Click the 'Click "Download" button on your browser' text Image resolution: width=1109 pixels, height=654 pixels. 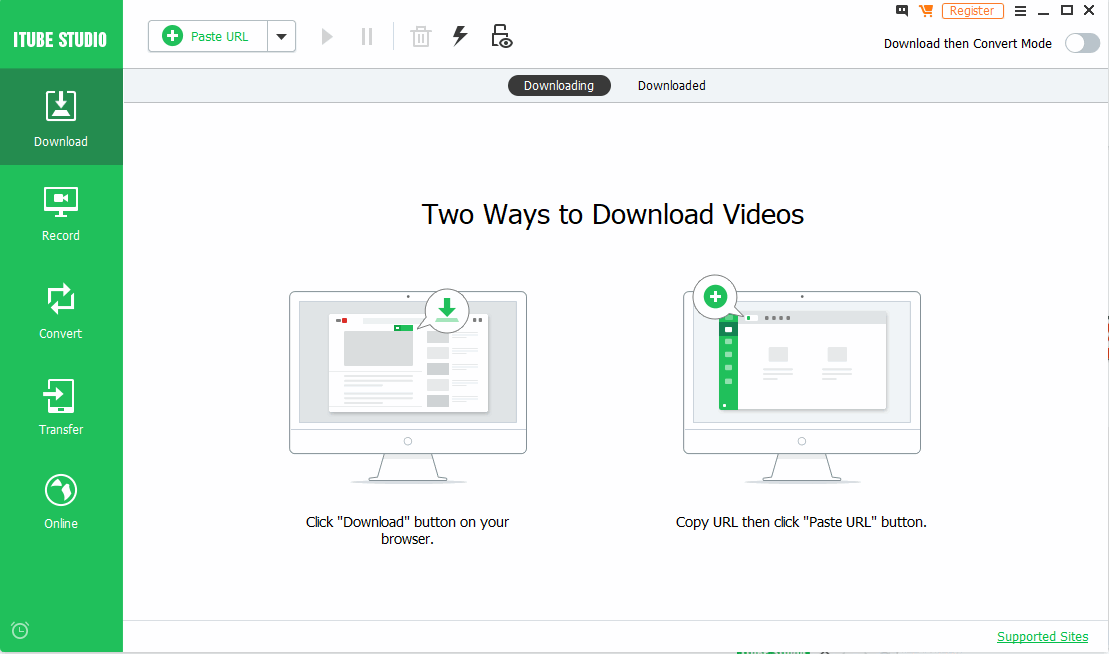[407, 530]
